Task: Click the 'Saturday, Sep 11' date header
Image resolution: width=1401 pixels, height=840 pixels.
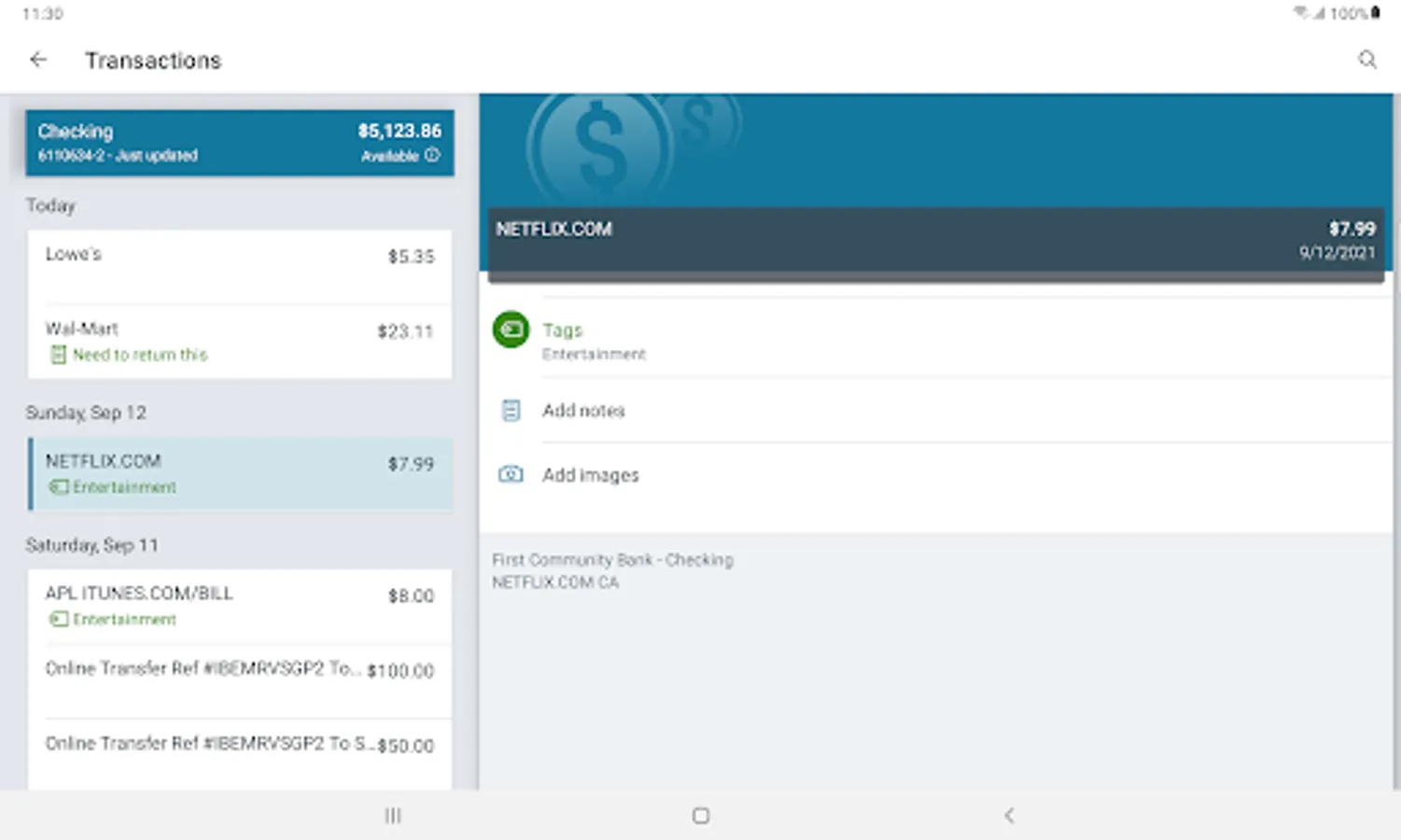Action: (x=91, y=545)
